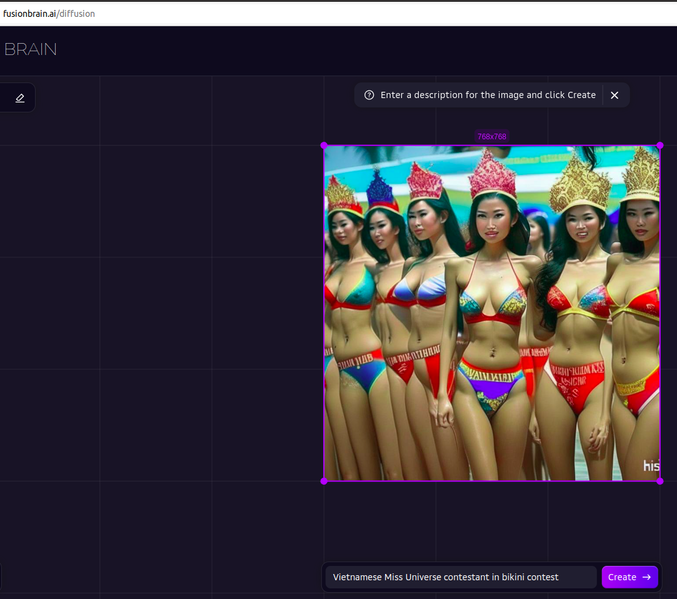Click the question mark help icon
Screen dimensions: 677x599
(x=369, y=95)
